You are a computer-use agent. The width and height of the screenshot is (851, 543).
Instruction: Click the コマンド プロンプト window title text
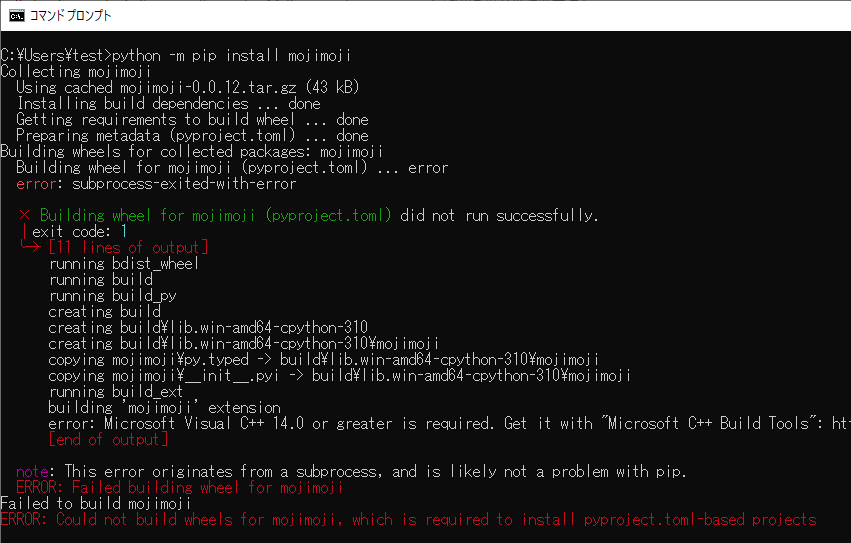[x=71, y=16]
